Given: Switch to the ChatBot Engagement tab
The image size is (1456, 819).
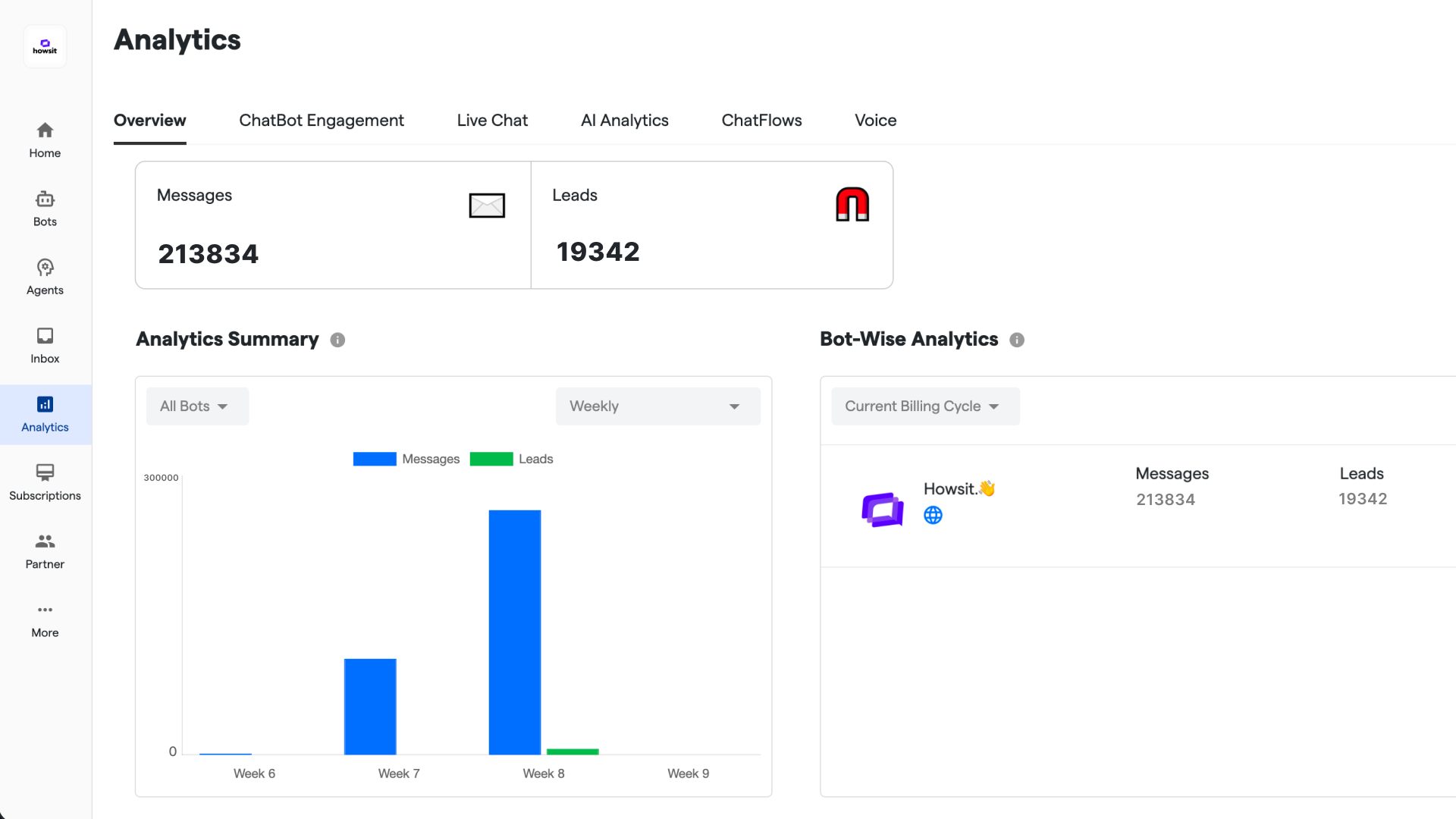Looking at the screenshot, I should click(322, 121).
